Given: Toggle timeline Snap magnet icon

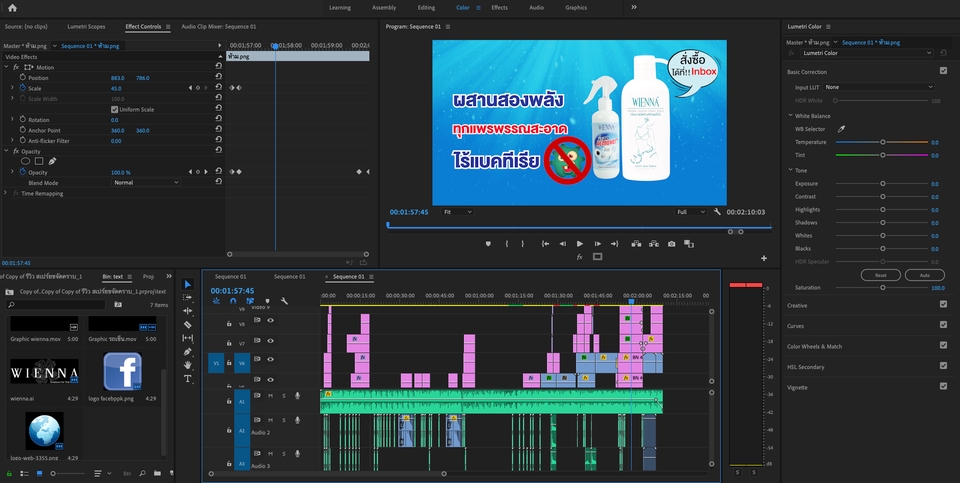Looking at the screenshot, I should 233,301.
